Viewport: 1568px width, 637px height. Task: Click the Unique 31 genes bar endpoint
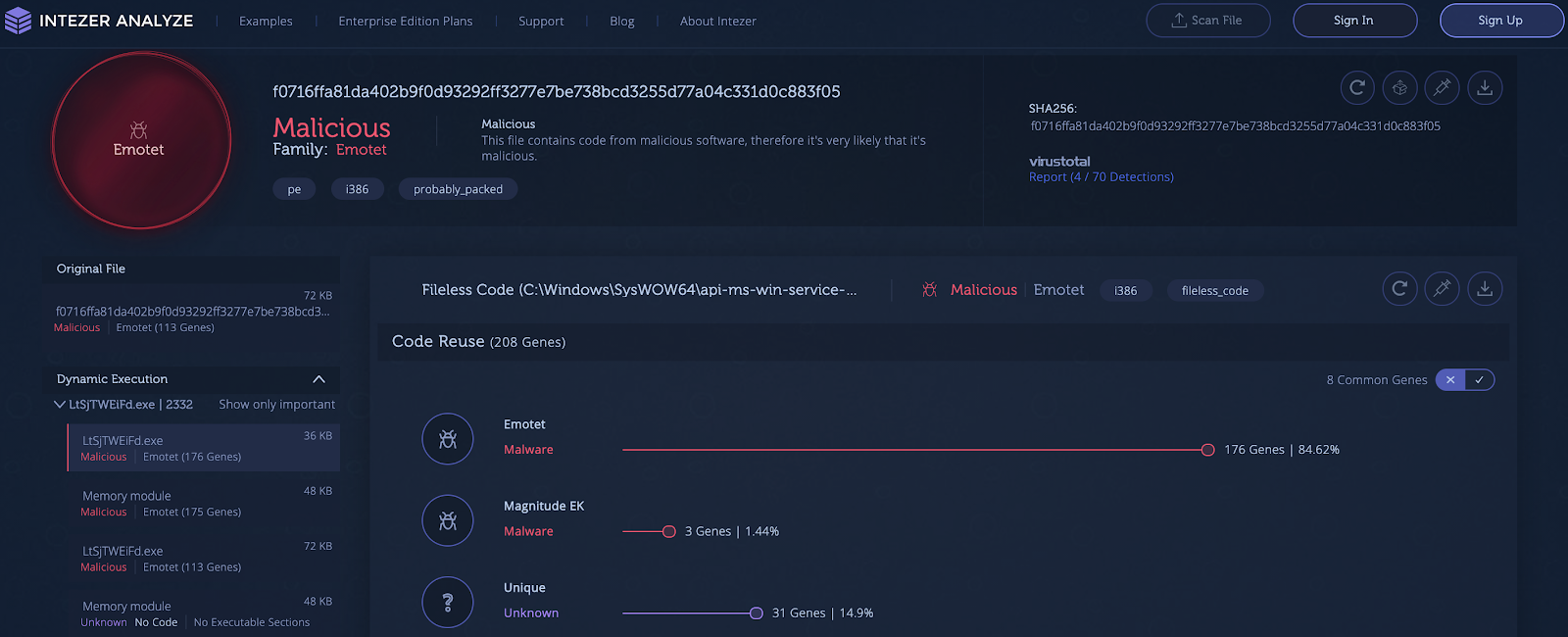pyautogui.click(x=756, y=613)
